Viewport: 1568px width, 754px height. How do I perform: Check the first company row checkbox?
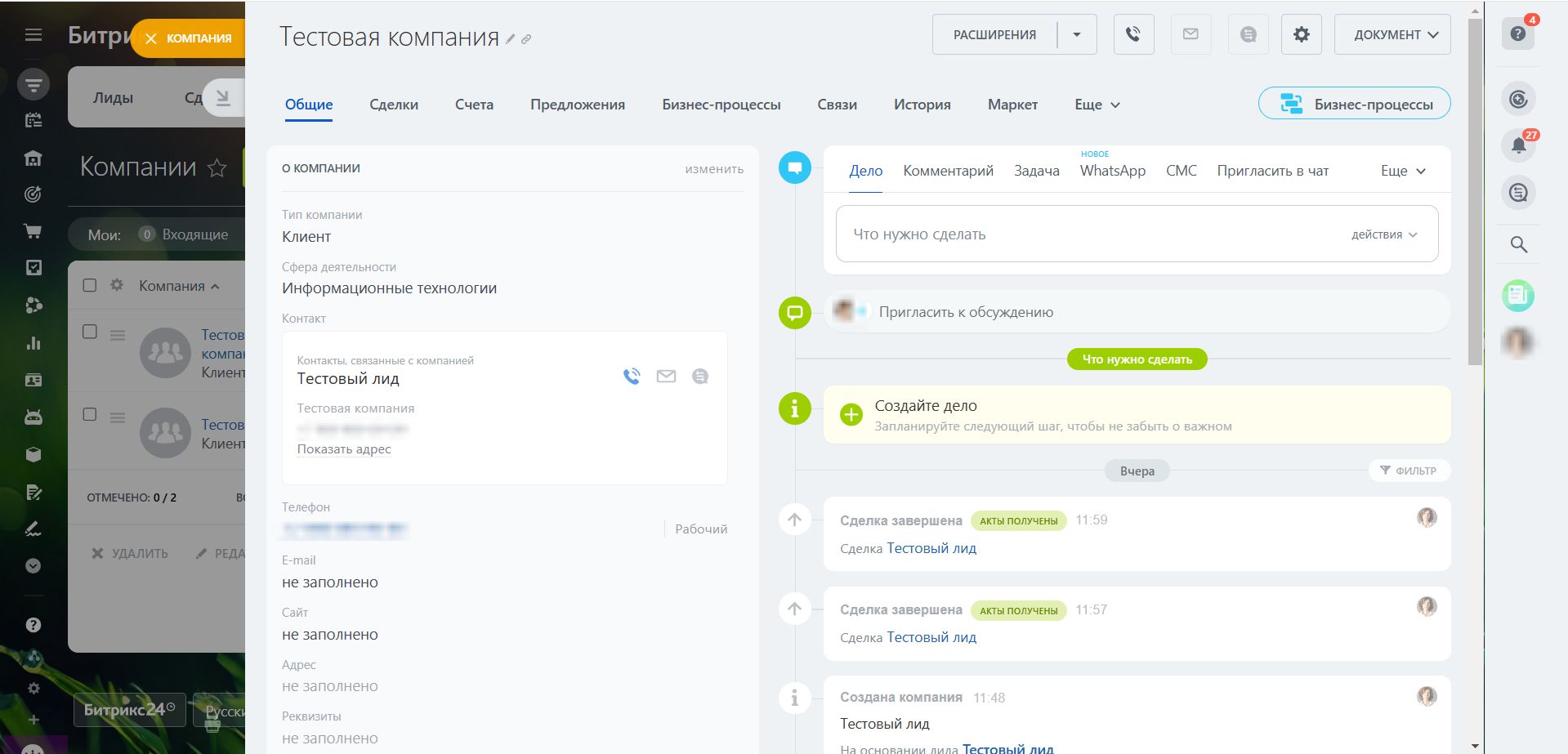[x=90, y=332]
